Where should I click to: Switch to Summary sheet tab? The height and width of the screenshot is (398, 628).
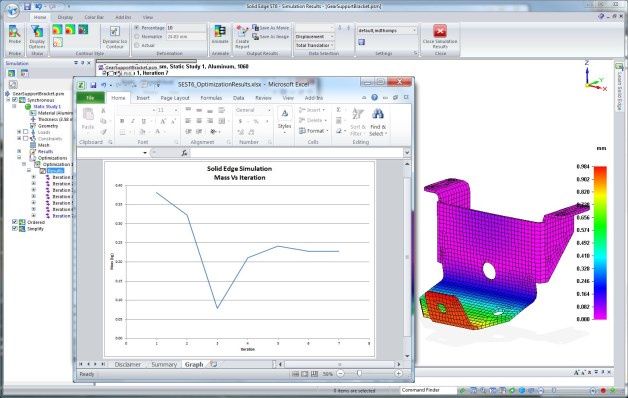click(x=164, y=364)
